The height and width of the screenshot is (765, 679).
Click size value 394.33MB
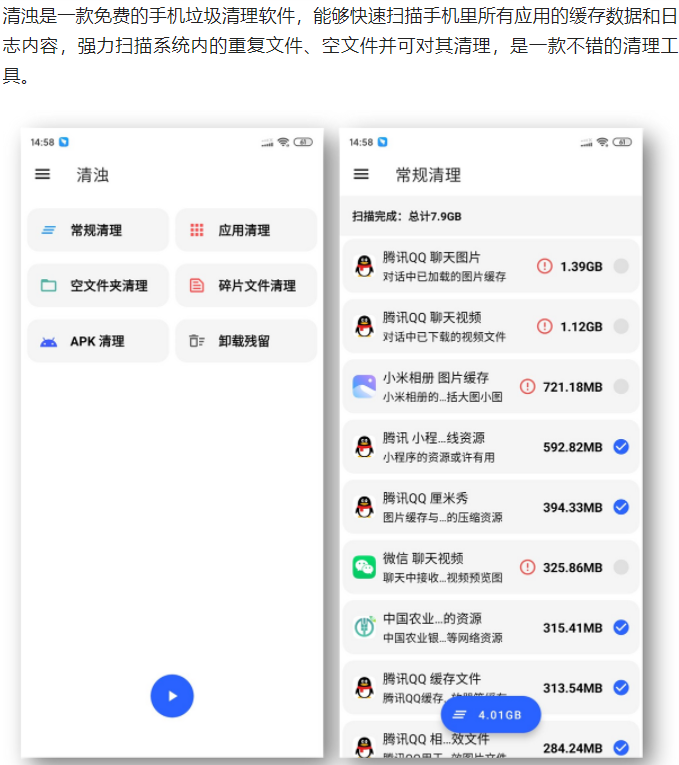(573, 507)
